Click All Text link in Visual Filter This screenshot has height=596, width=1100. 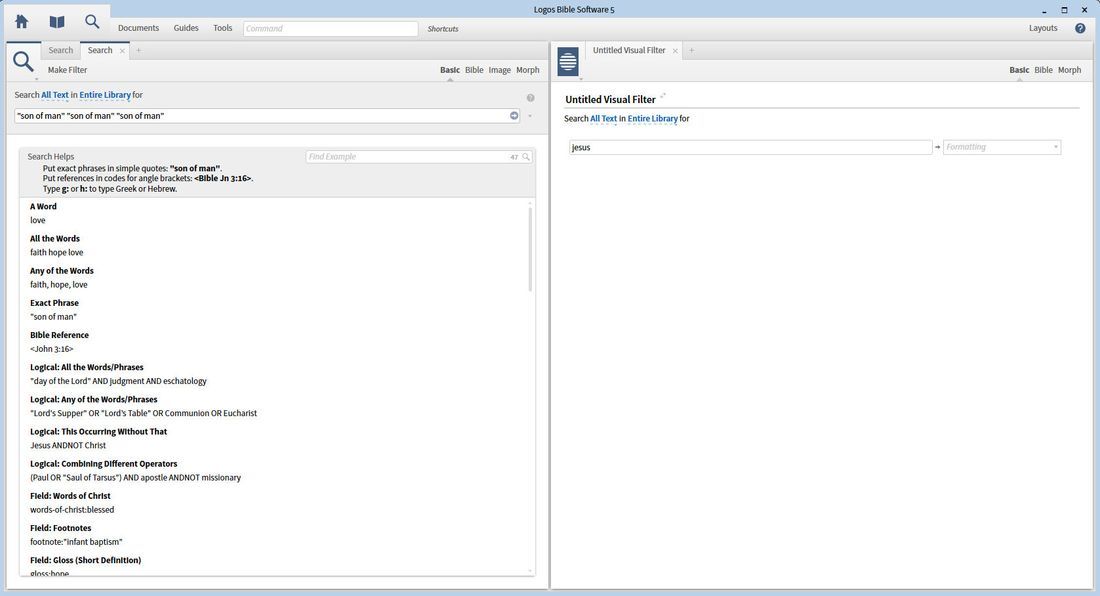(603, 118)
